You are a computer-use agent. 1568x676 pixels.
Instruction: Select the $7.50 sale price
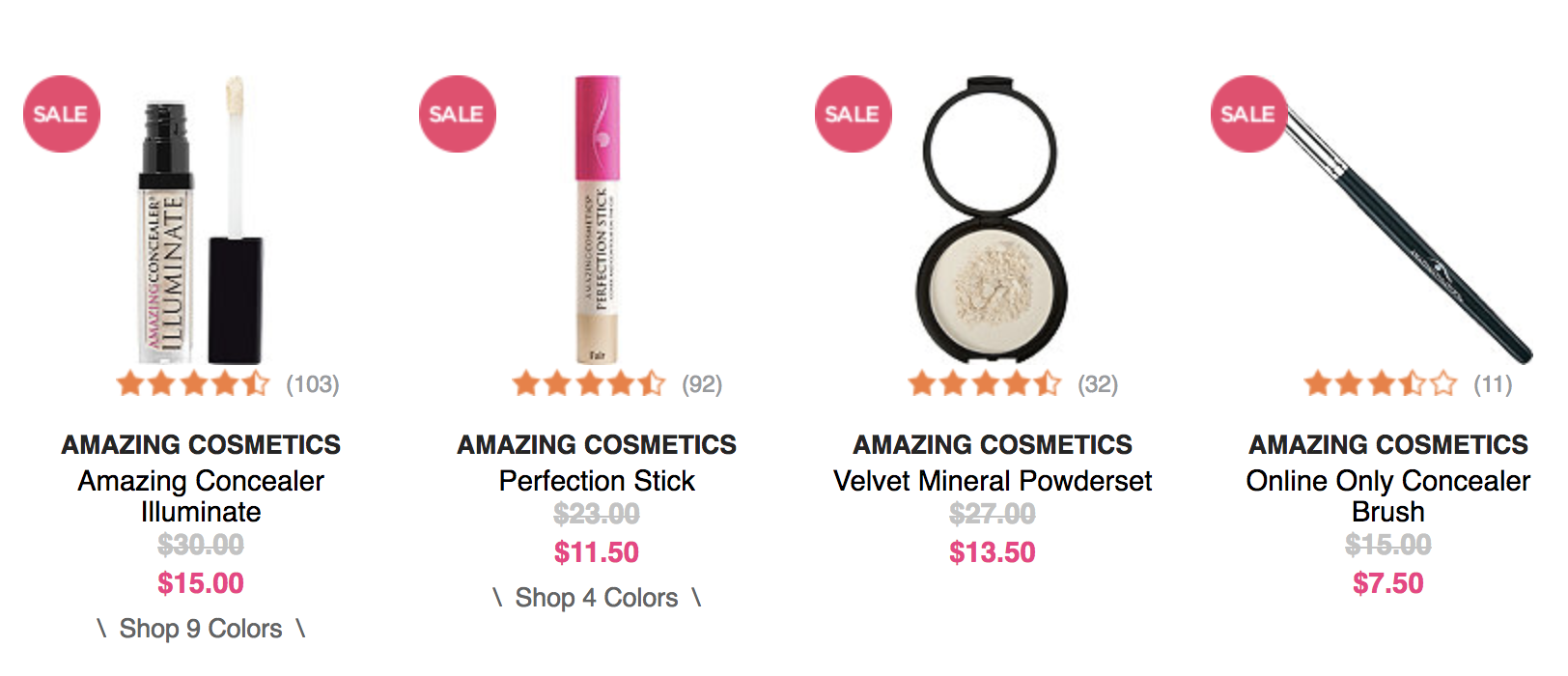click(1388, 583)
